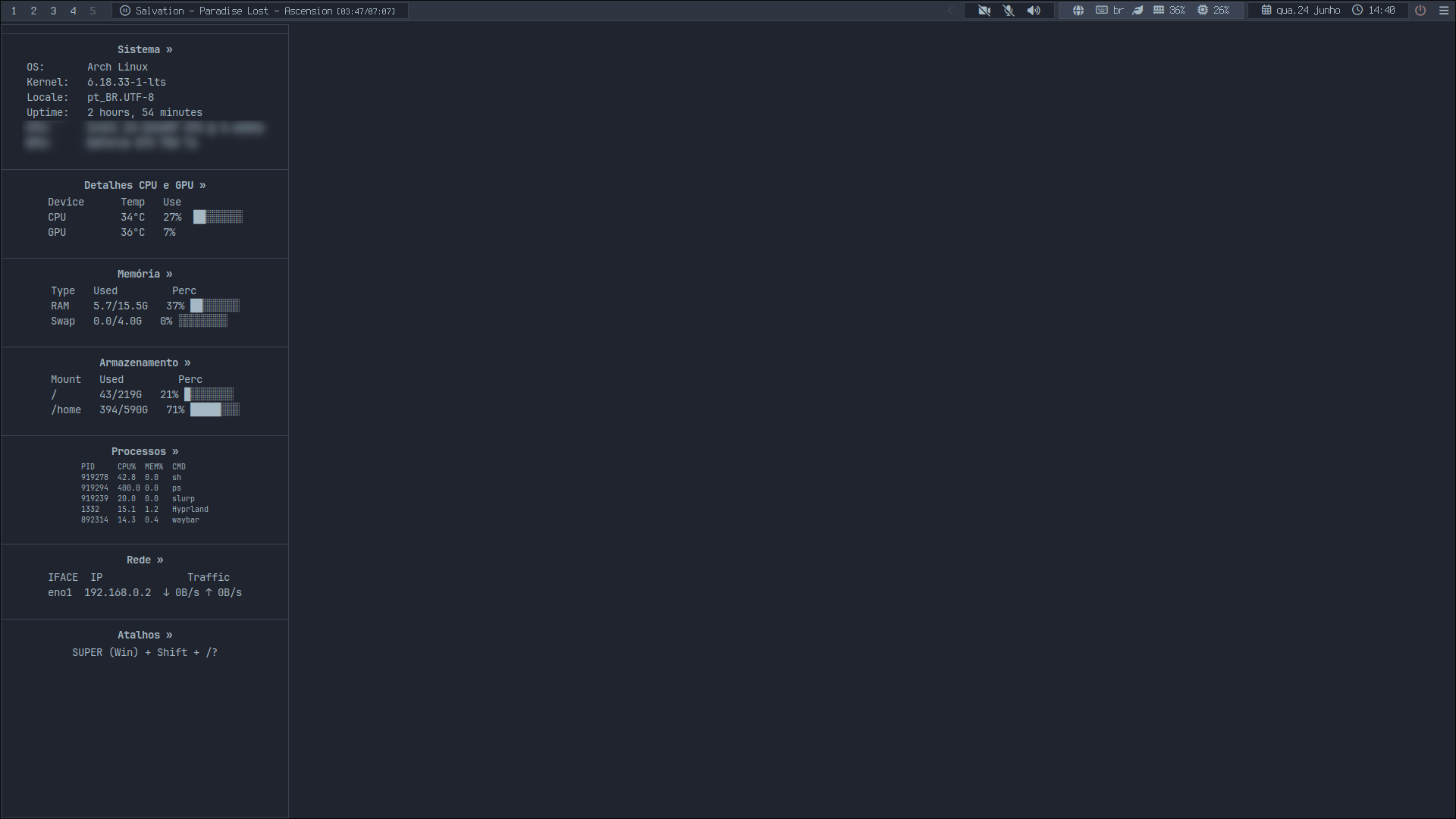The height and width of the screenshot is (819, 1456).
Task: Click the IP address 192.168.0.2
Action: [x=118, y=592]
